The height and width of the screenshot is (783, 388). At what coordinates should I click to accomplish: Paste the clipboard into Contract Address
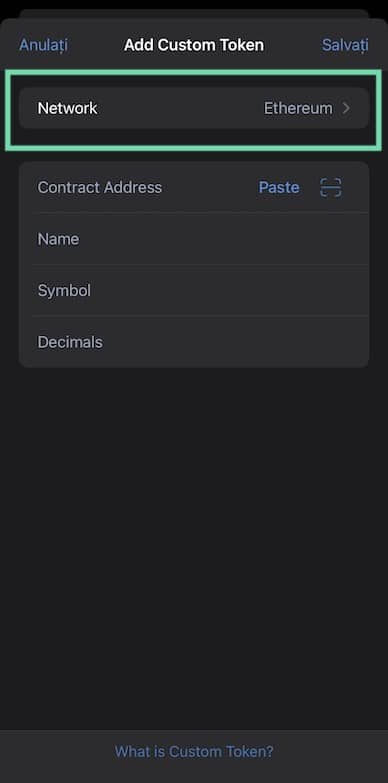pos(279,188)
